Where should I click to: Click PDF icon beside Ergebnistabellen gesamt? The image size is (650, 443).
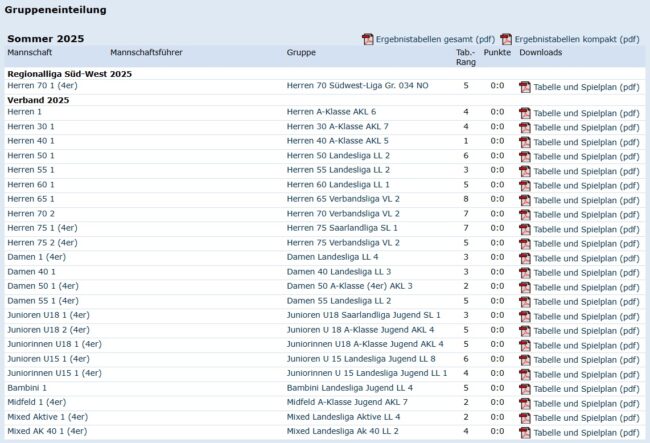point(367,39)
